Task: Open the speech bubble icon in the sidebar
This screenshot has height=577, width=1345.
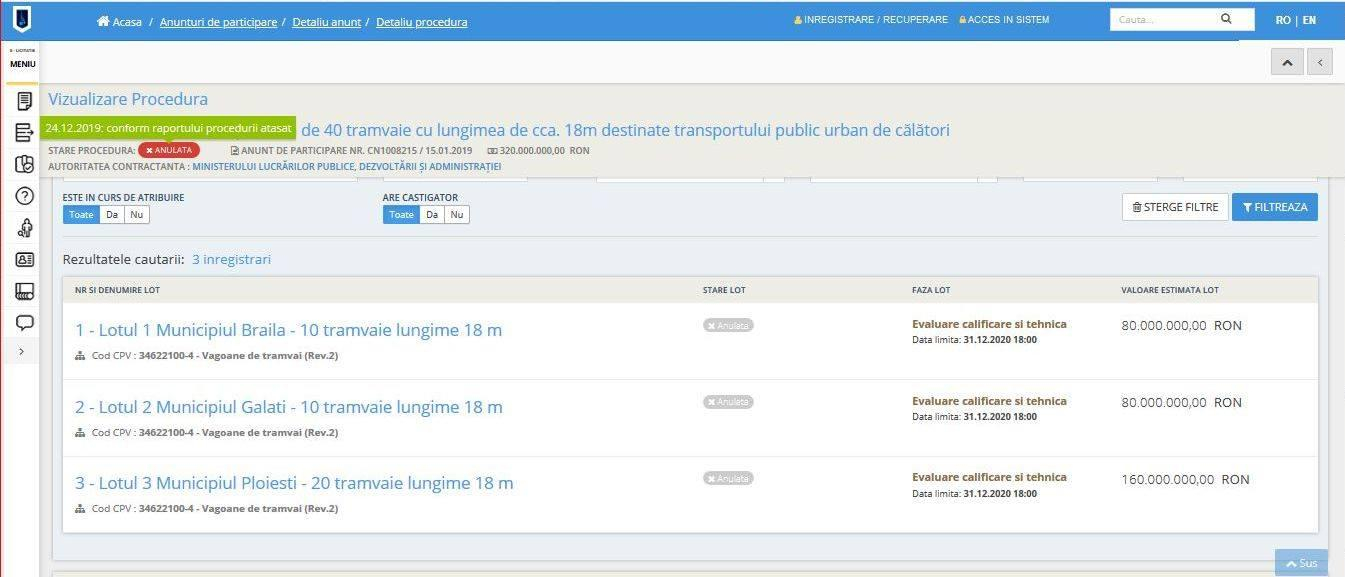Action: pyautogui.click(x=24, y=322)
